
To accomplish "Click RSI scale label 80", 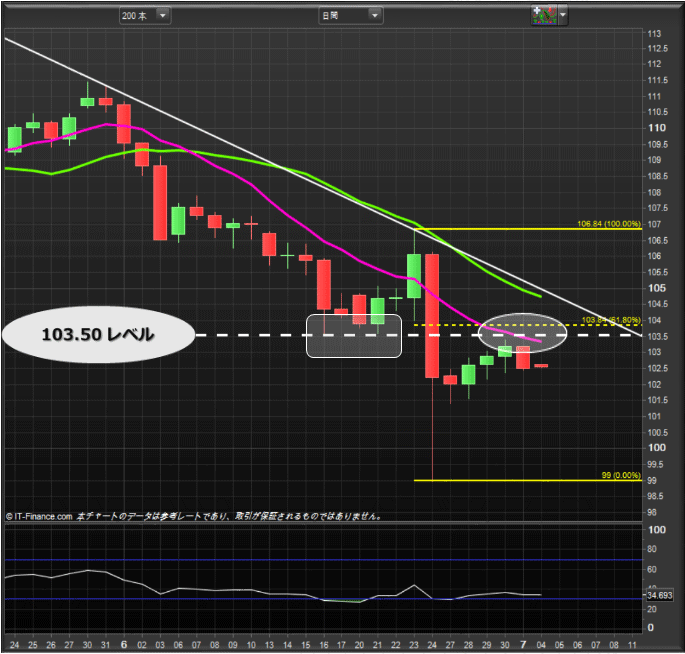I will tap(652, 549).
